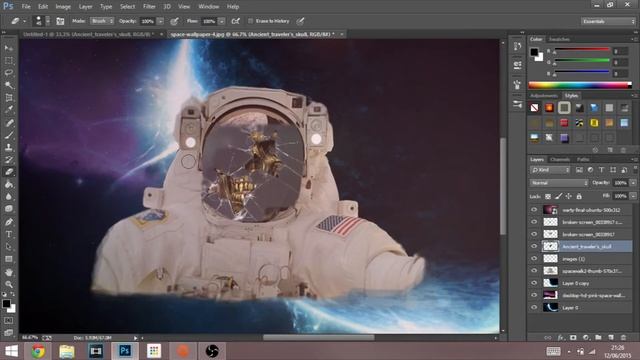Click the new group folder icon
Image resolution: width=640 pixels, height=360 pixels.
(598, 338)
